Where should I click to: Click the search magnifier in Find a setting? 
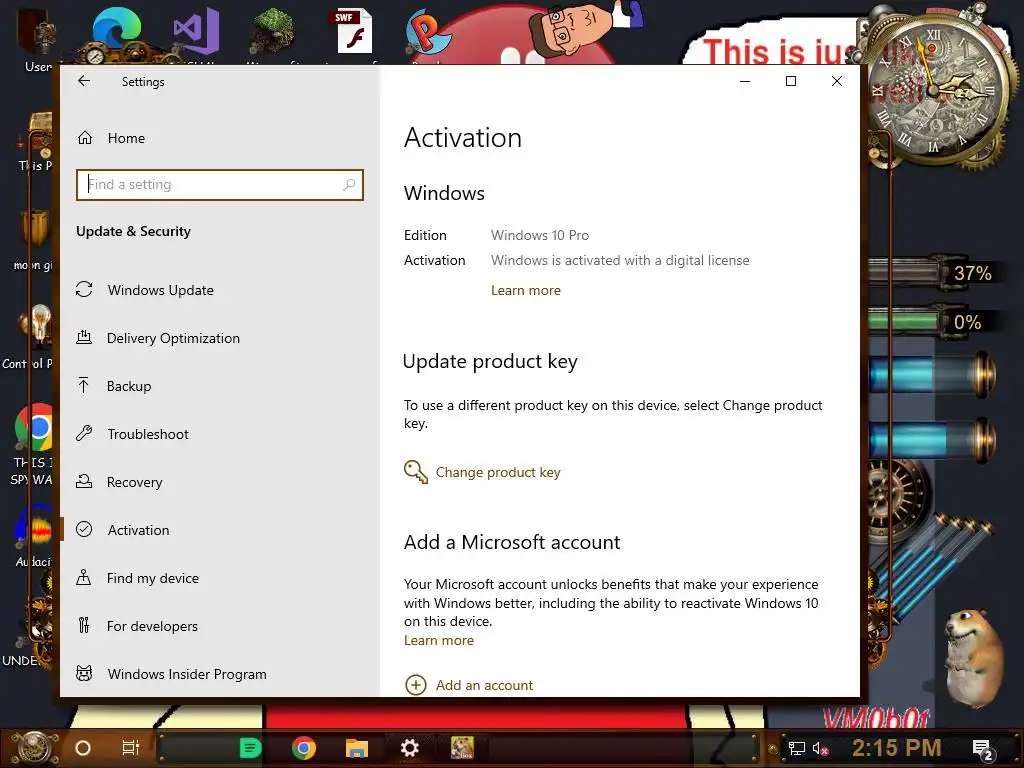point(349,185)
